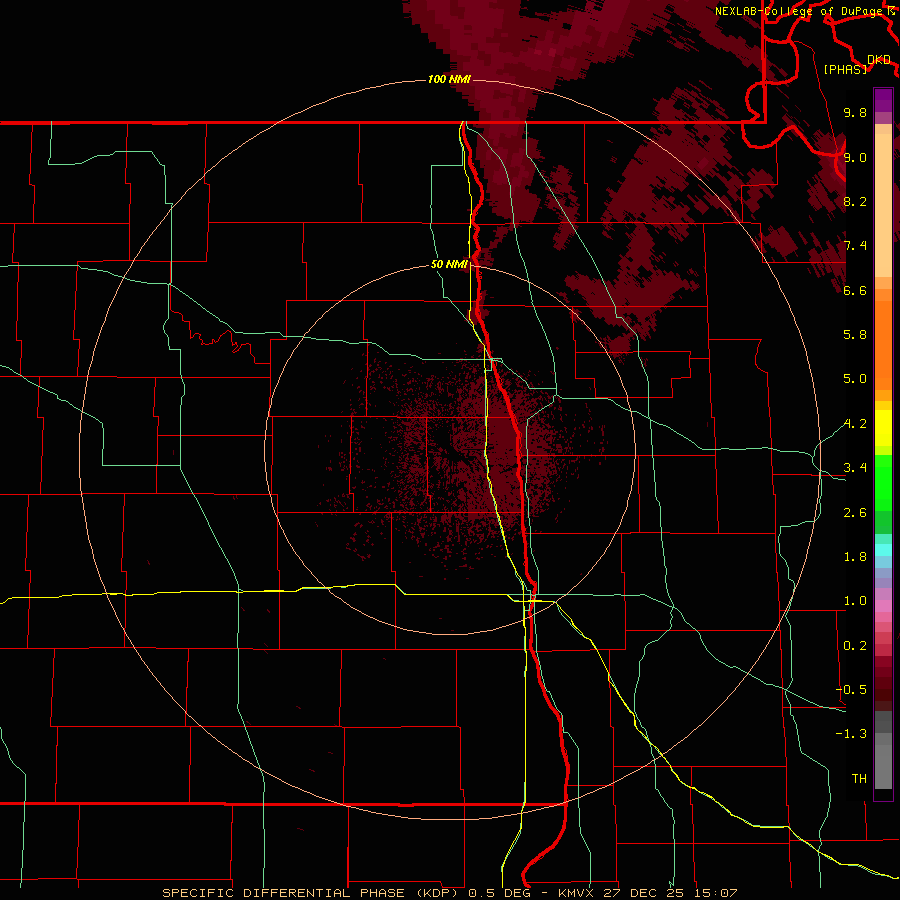Select the 8.2 value on the scale
This screenshot has height=900, width=900.
tap(855, 201)
